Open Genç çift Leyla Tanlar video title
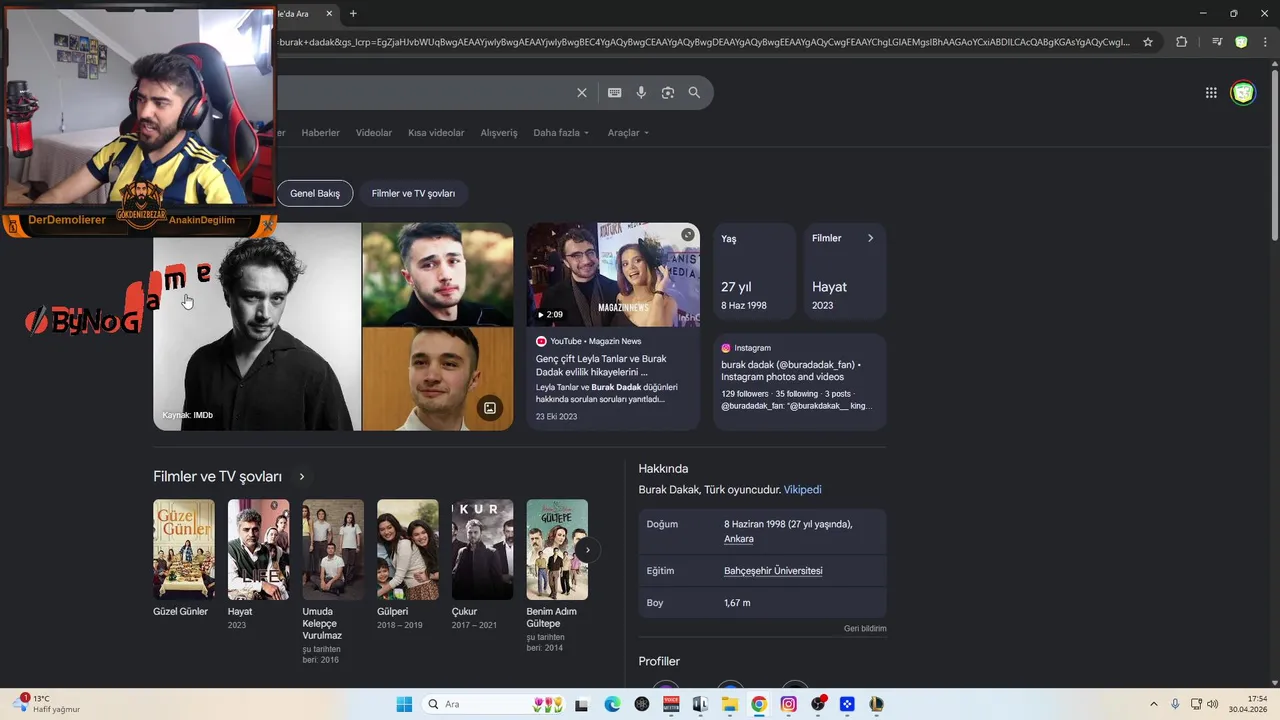 point(601,365)
